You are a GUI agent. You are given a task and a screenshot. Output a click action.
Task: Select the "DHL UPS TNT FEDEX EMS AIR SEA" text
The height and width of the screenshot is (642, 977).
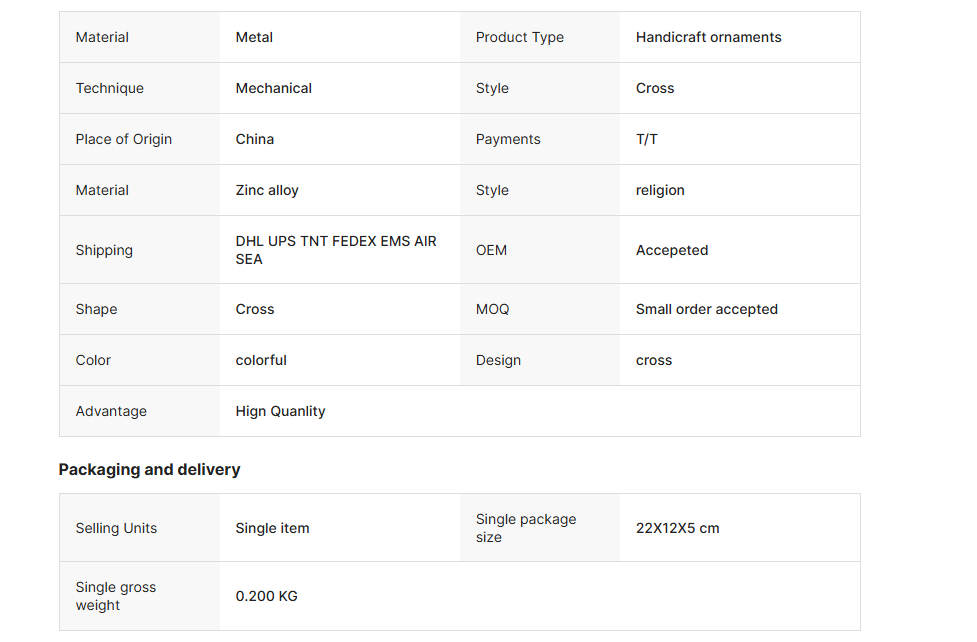point(336,250)
